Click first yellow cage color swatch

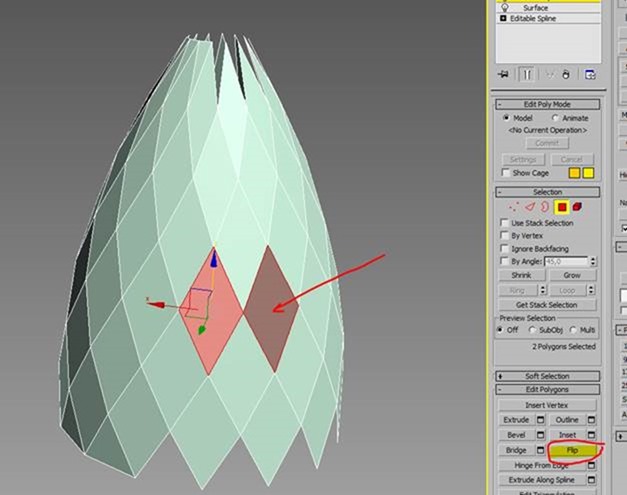click(574, 173)
